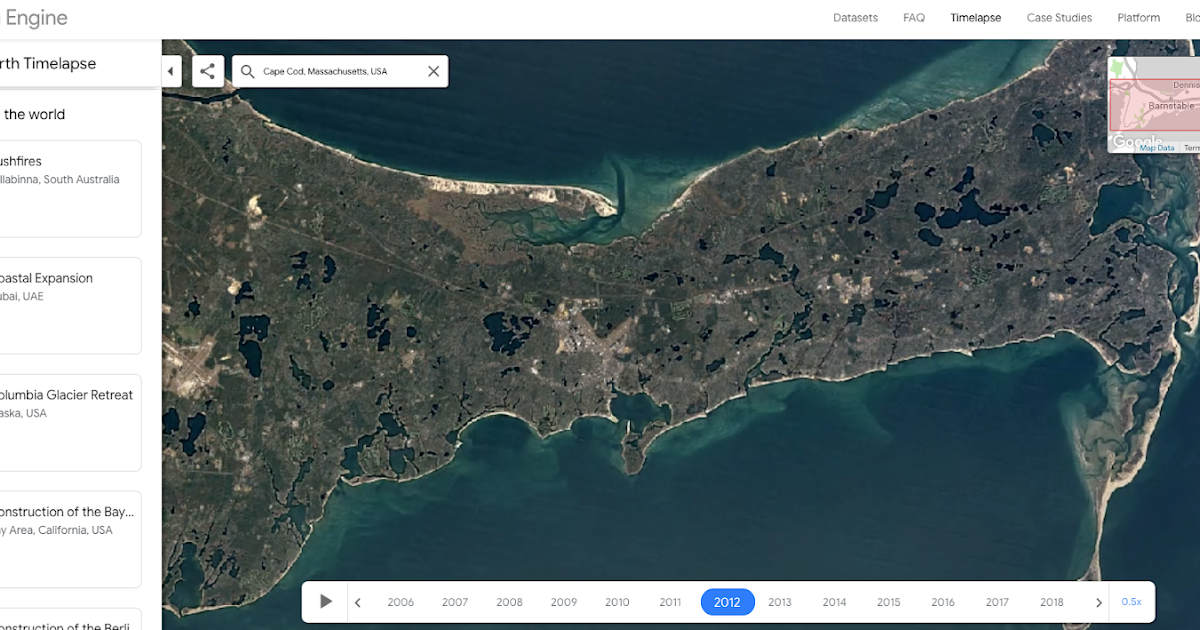Open the FAQ page
The image size is (1200, 630).
pos(913,17)
